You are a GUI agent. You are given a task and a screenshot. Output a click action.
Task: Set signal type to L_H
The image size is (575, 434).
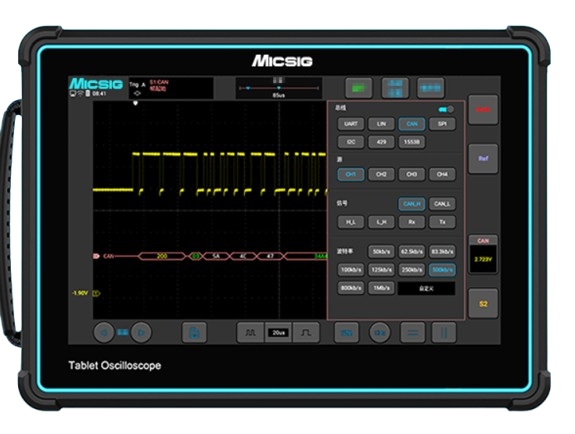click(x=381, y=222)
